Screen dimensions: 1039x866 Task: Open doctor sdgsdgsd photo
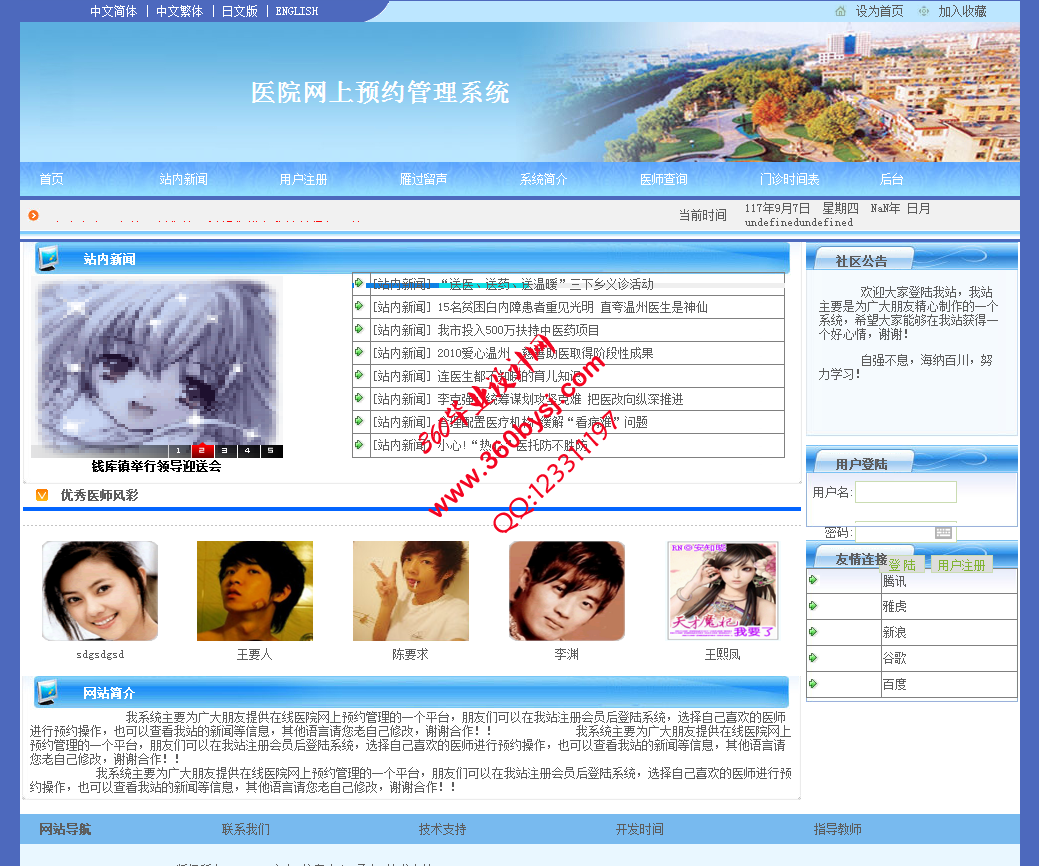tap(100, 591)
